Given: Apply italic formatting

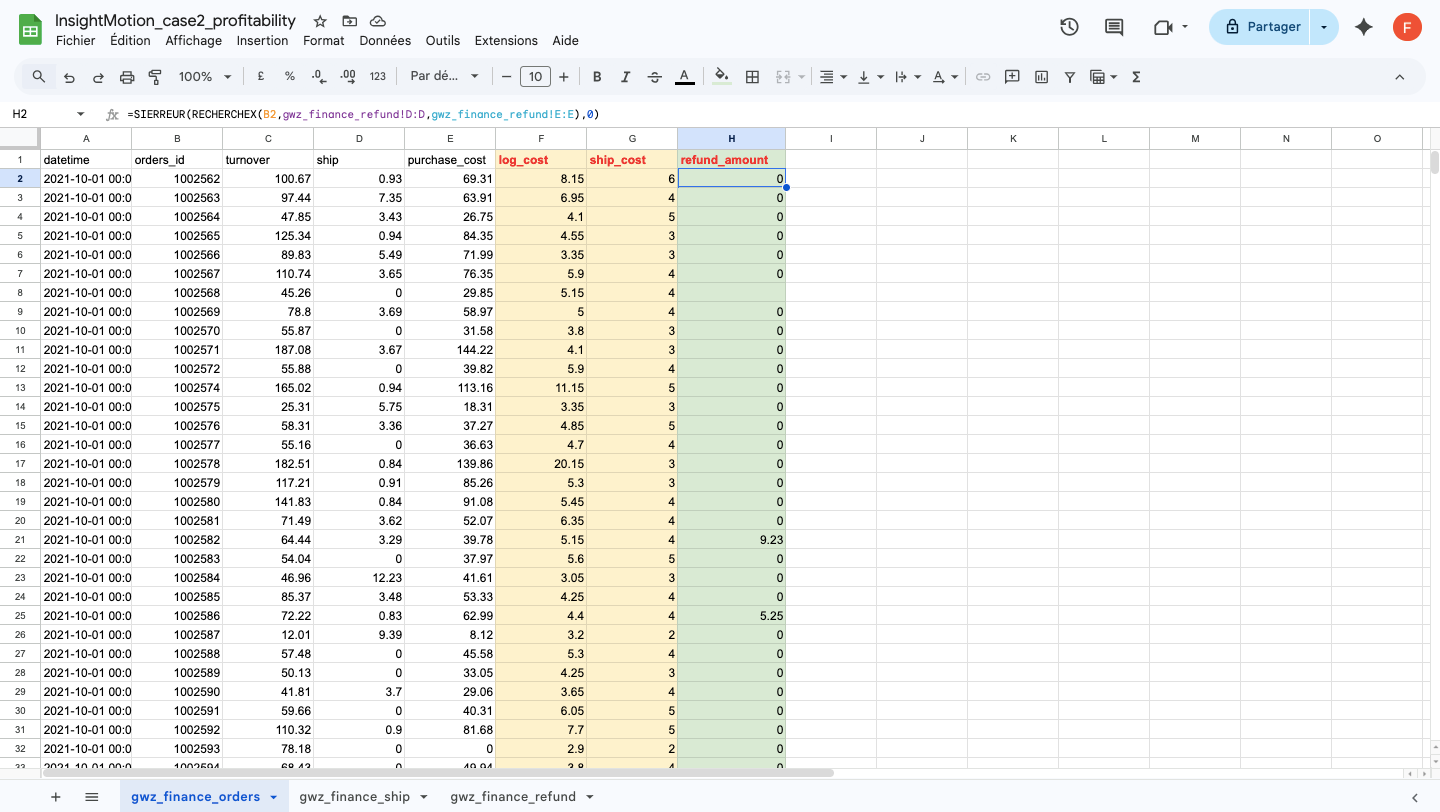Looking at the screenshot, I should click(625, 76).
